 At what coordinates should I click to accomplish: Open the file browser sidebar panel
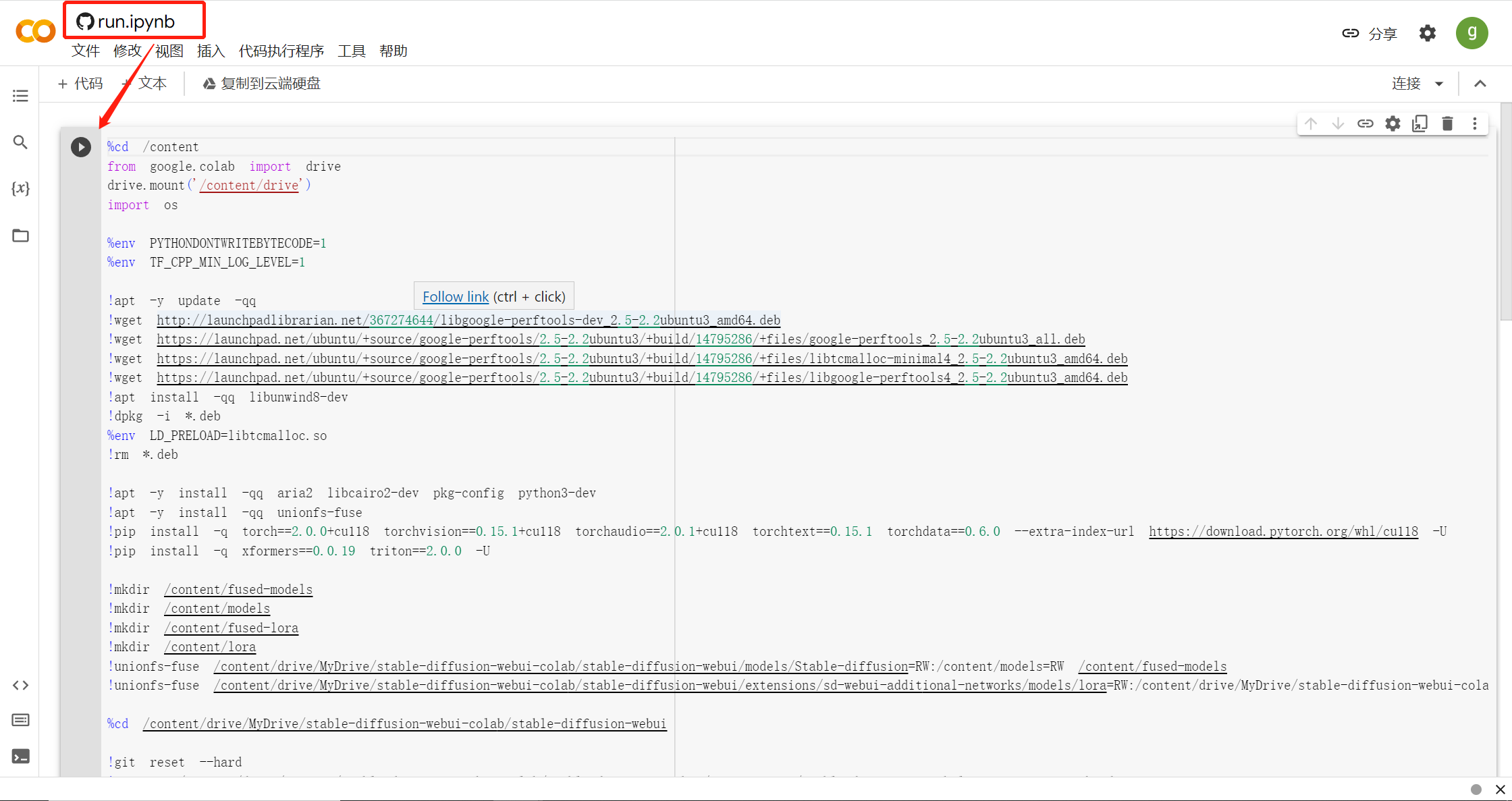20,236
